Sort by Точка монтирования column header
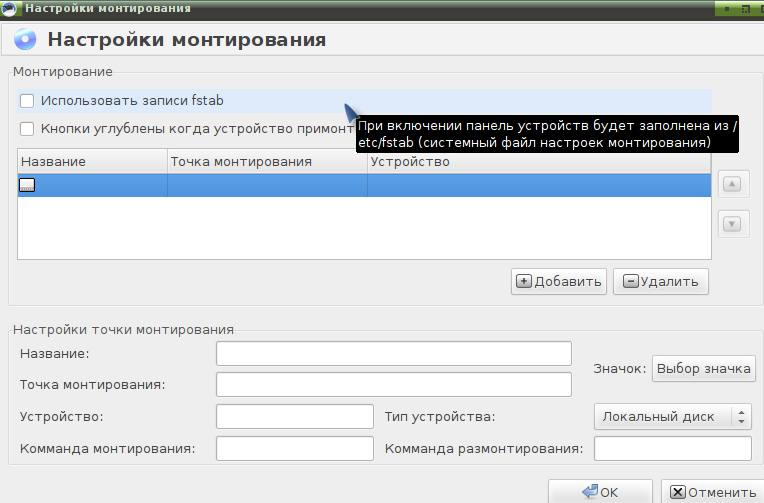764x503 pixels. pos(267,162)
